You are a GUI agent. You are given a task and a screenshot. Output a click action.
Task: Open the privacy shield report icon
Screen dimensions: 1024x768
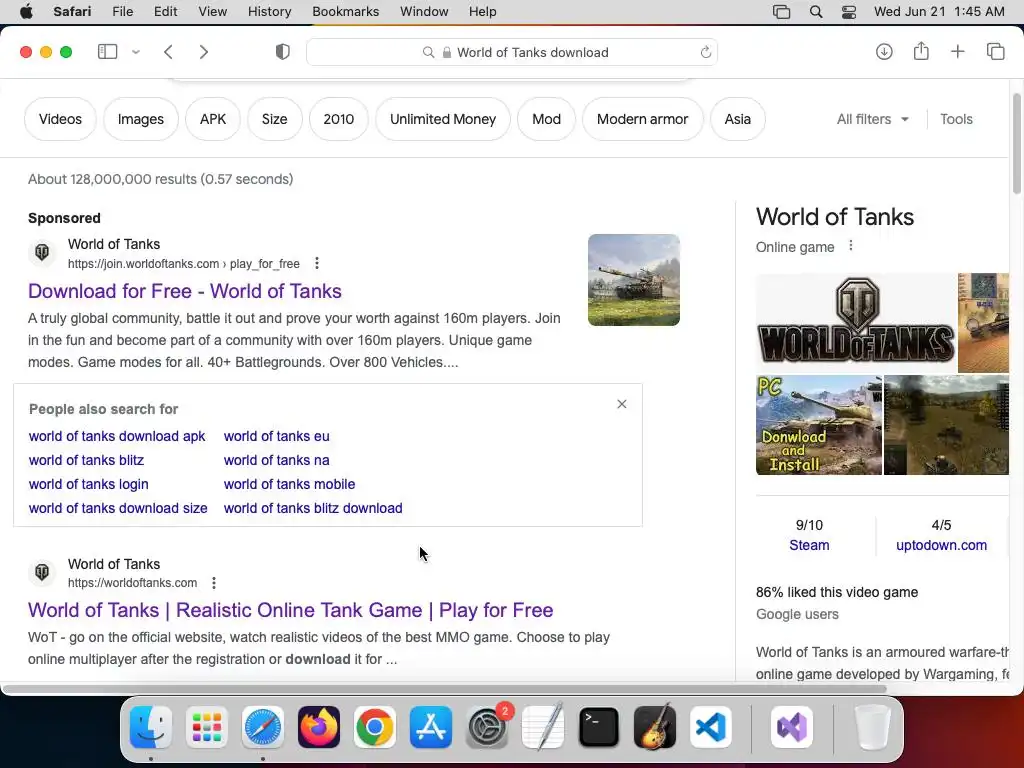[283, 52]
